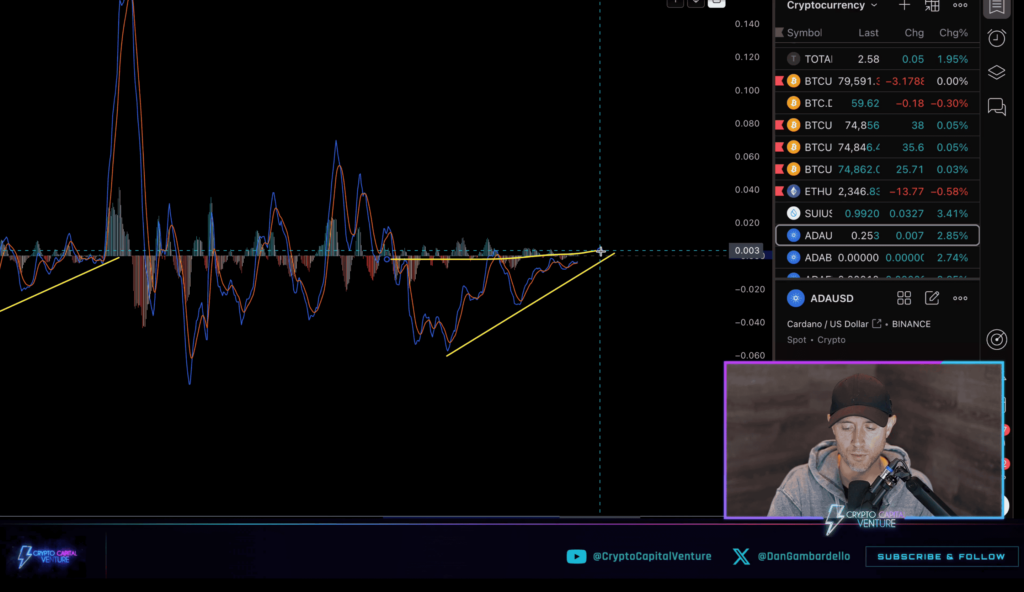Click the 2.85% change on ADAU row
The image size is (1024, 592).
coord(952,235)
